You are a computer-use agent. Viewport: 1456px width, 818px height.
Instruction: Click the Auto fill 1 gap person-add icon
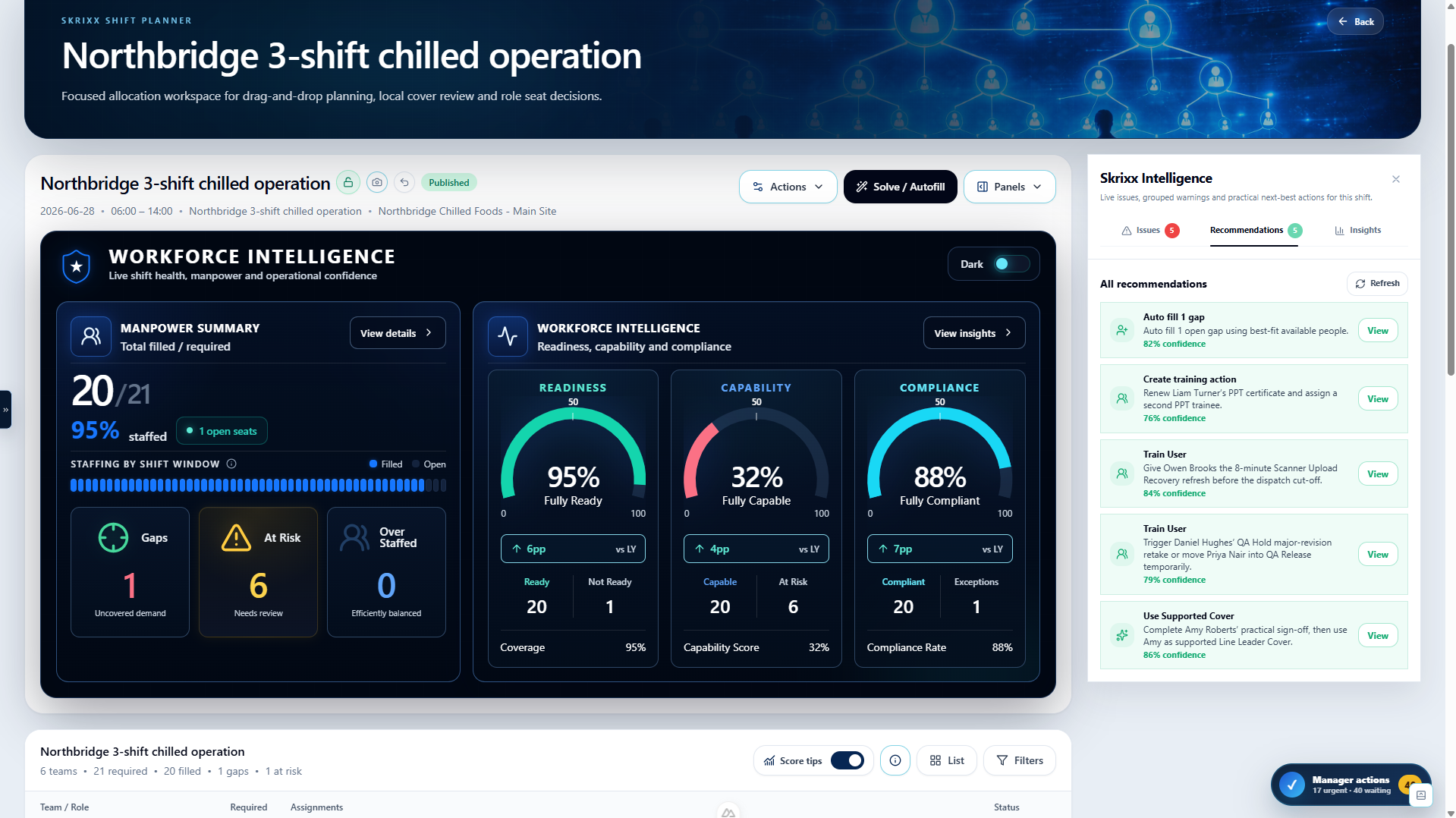1121,330
